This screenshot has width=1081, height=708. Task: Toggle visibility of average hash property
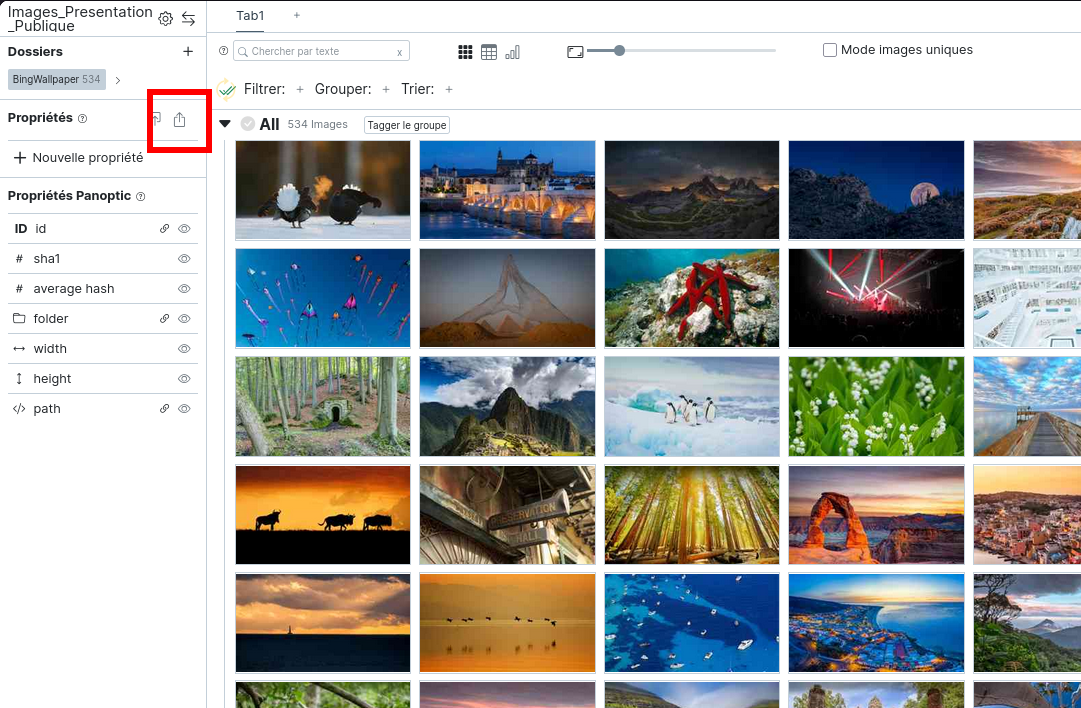pos(184,289)
